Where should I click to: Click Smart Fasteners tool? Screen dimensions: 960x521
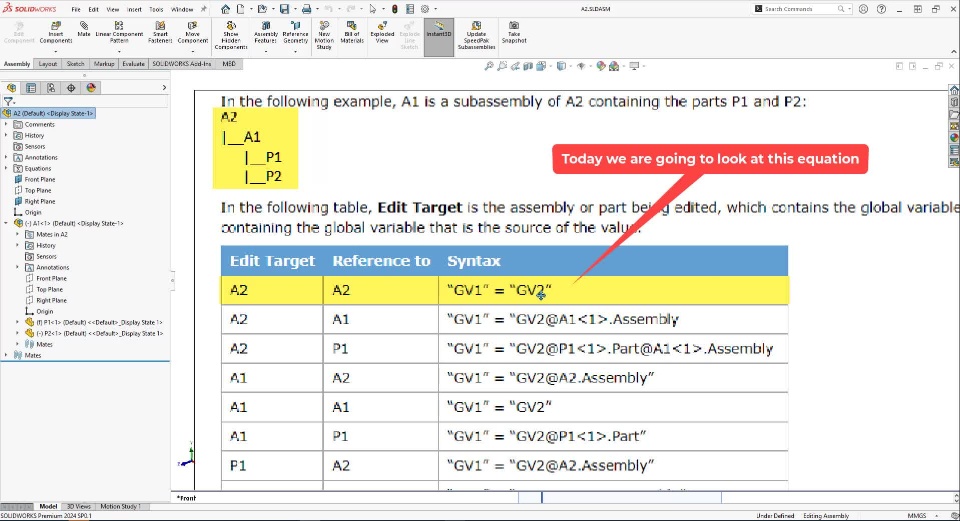(160, 32)
